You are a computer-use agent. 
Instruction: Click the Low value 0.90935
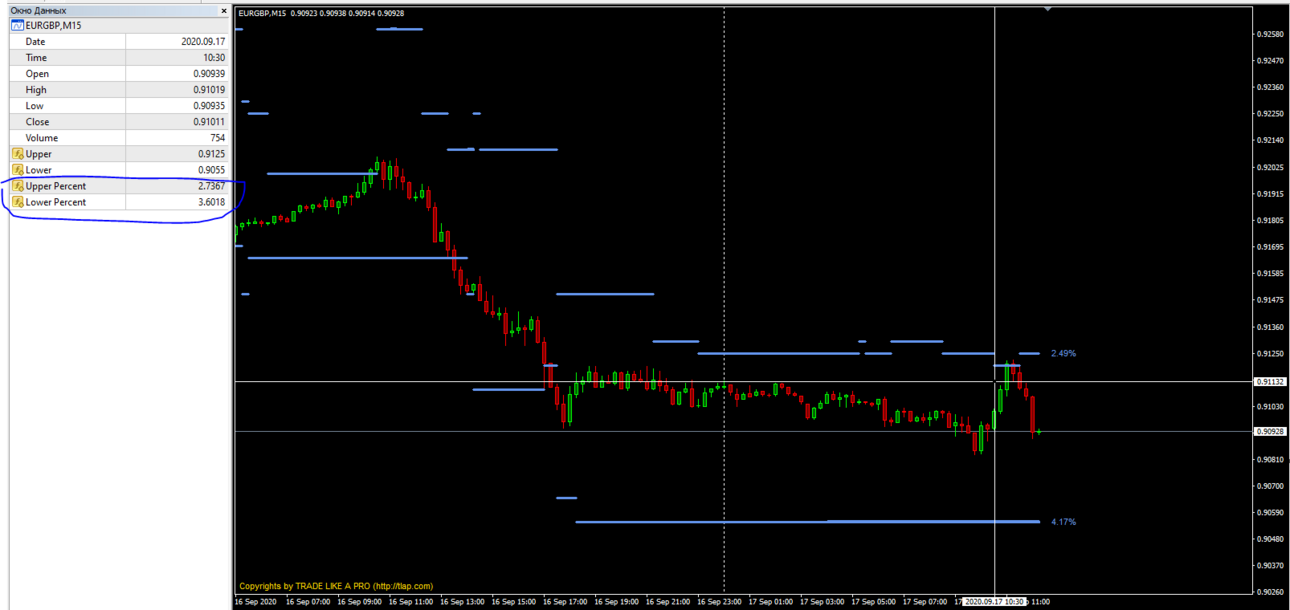pos(209,106)
